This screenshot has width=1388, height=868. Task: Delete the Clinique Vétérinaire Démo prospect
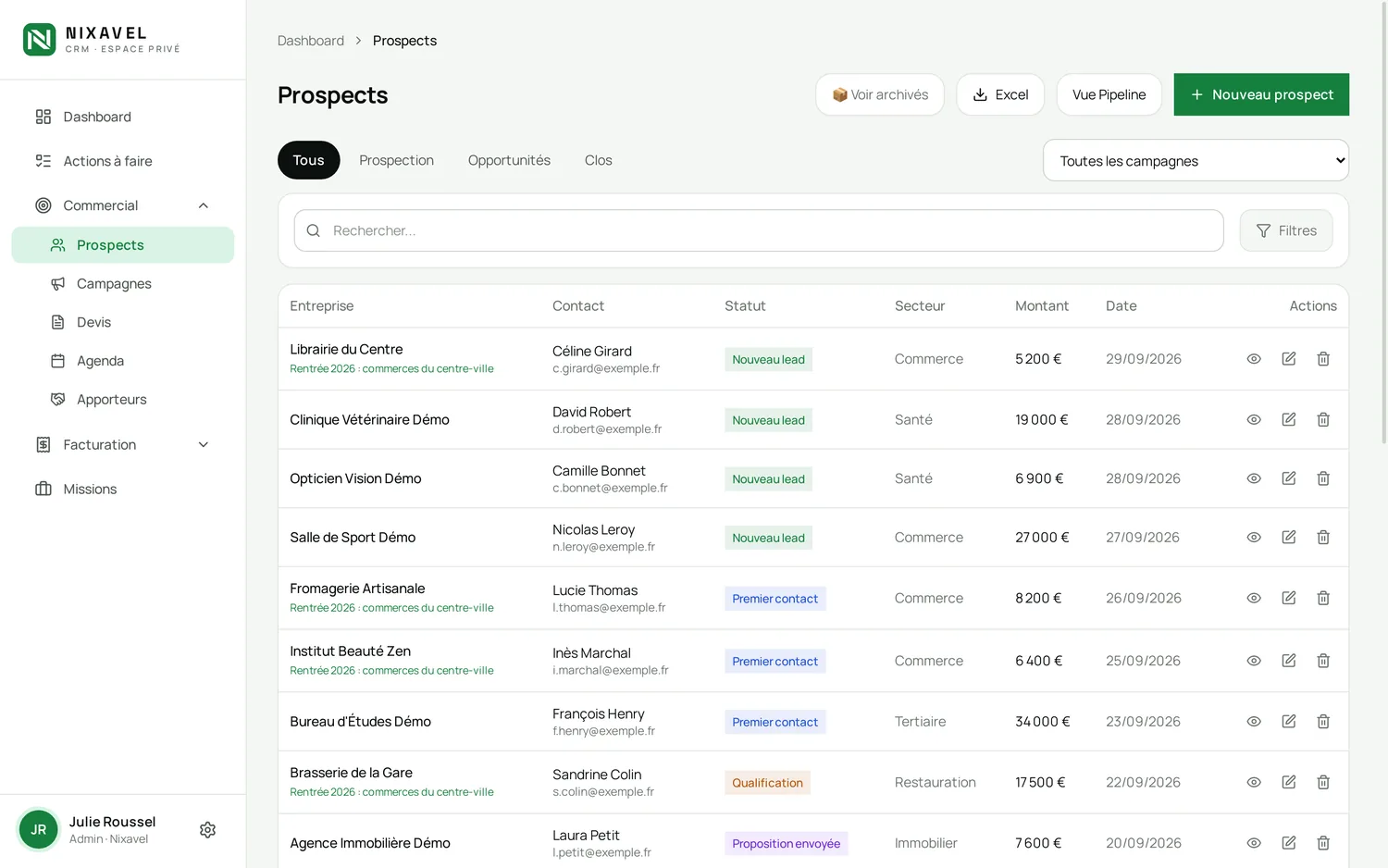click(x=1323, y=420)
